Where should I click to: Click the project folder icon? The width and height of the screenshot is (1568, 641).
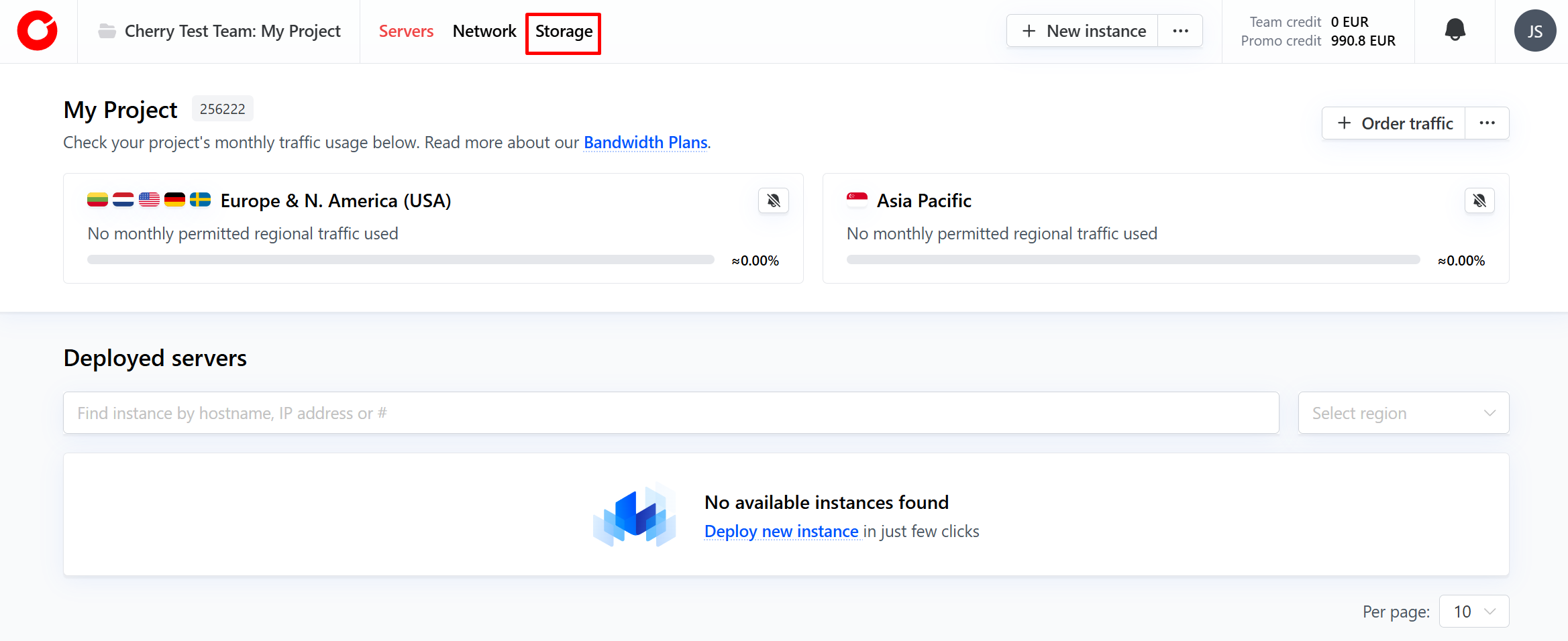[107, 31]
